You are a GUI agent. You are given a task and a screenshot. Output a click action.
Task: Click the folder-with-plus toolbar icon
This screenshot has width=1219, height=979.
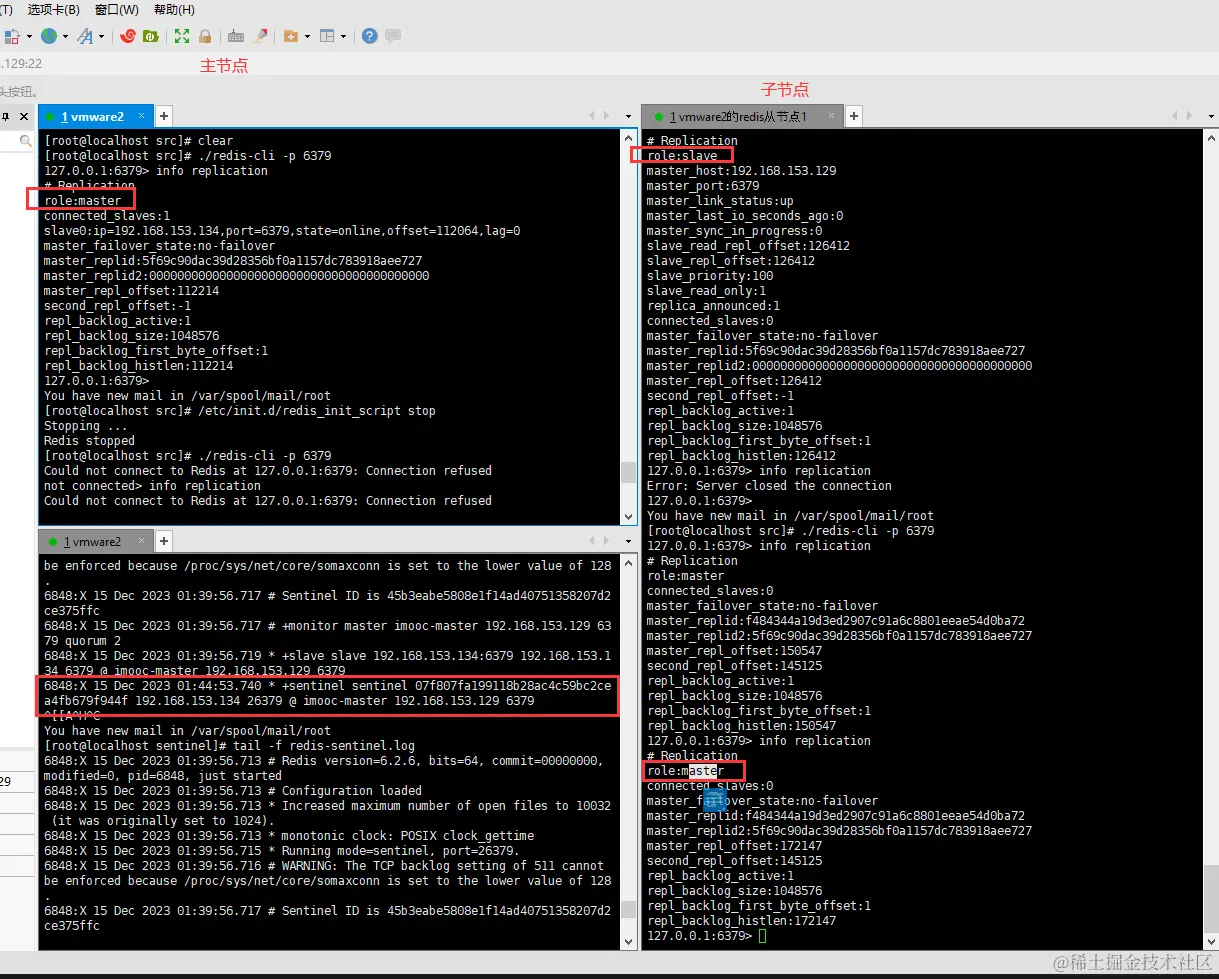pos(291,36)
